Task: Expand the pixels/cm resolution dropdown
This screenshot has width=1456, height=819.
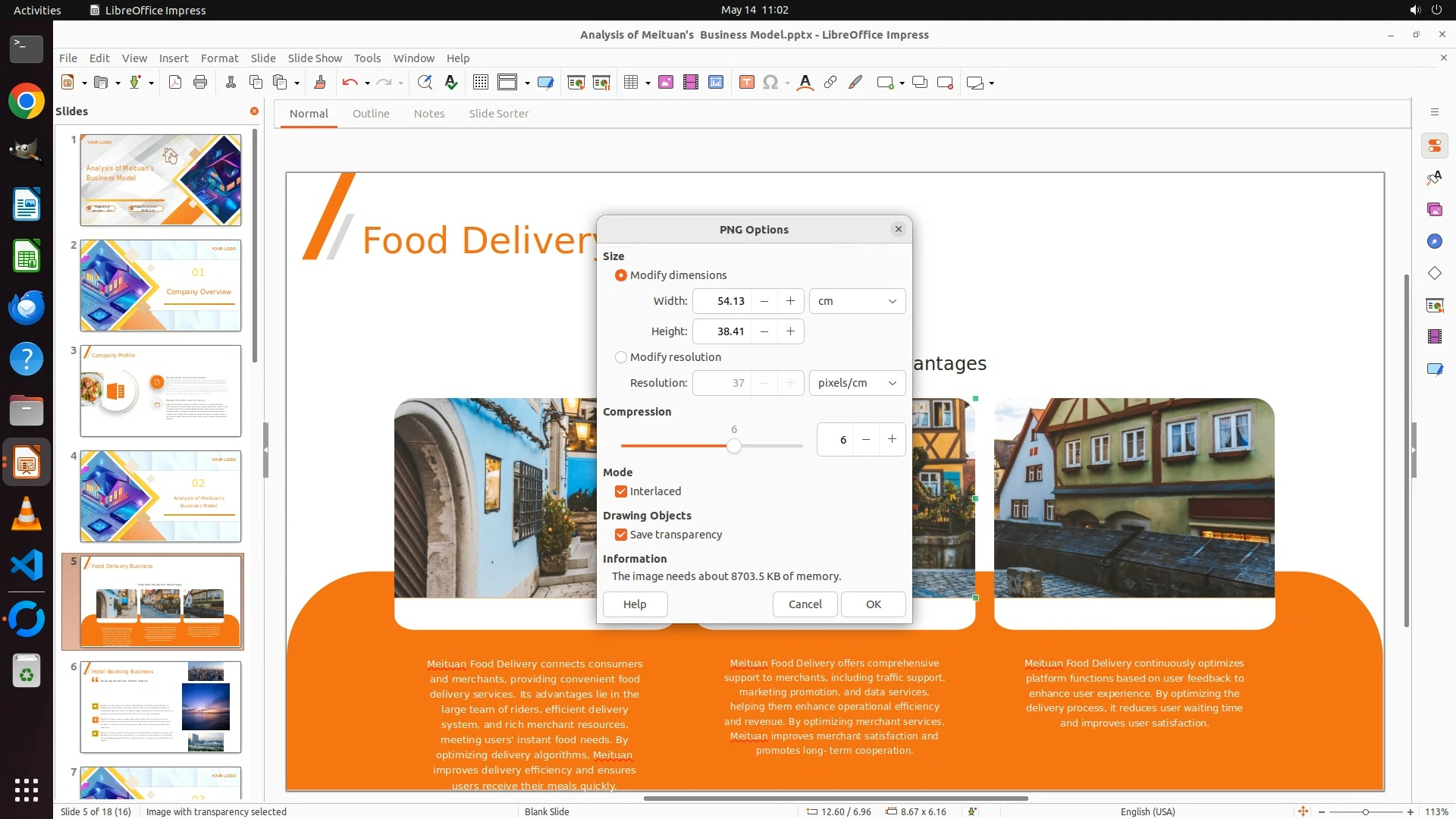Action: click(857, 383)
